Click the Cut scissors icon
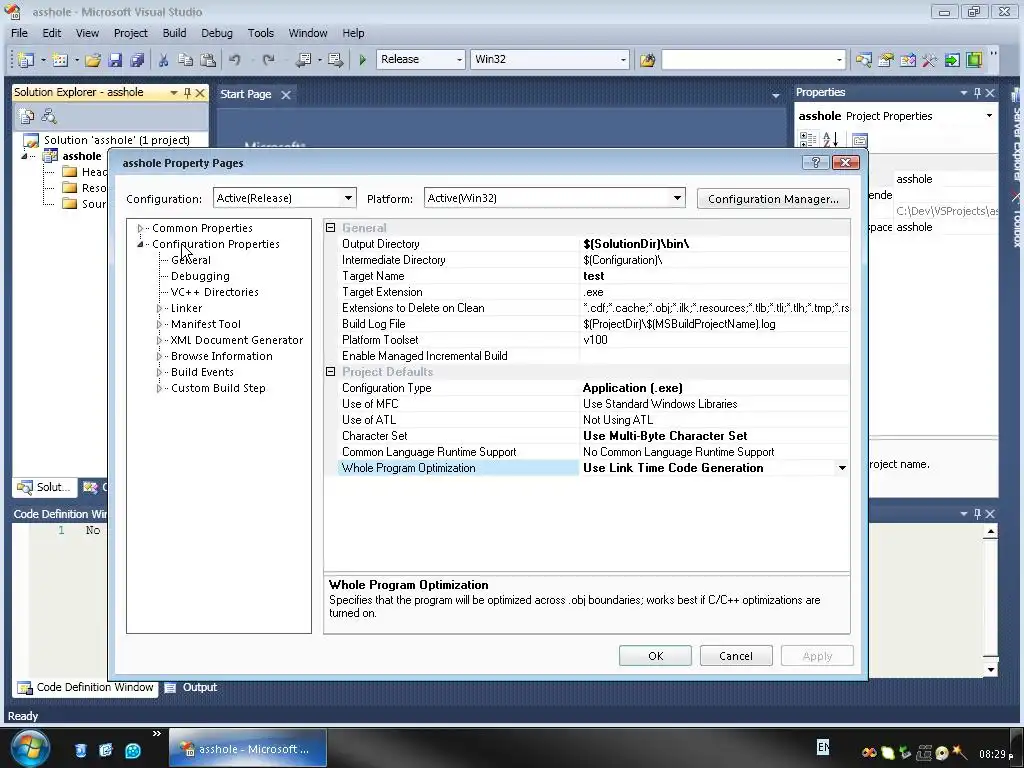This screenshot has width=1024, height=768. point(163,59)
